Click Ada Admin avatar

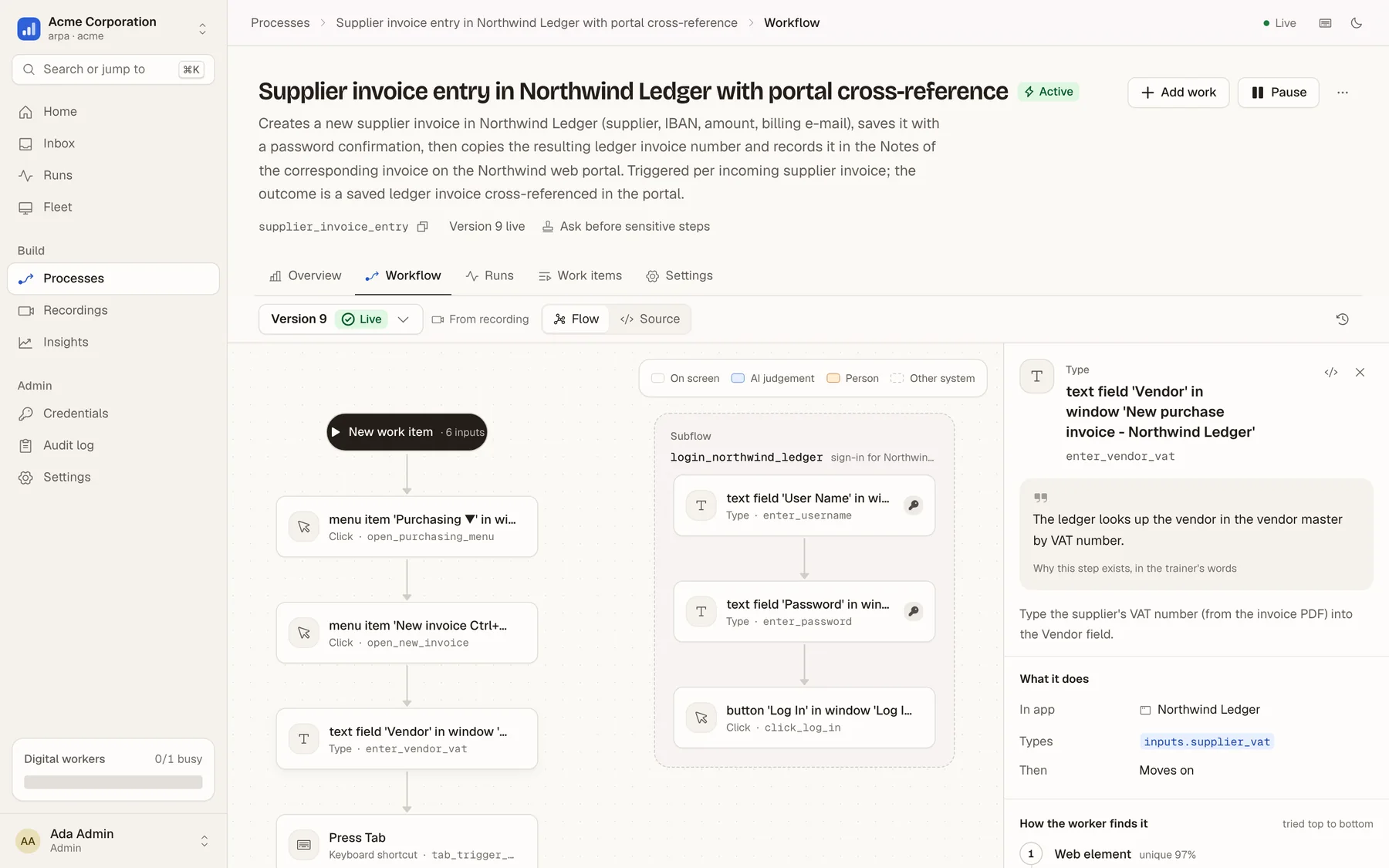pyautogui.click(x=28, y=841)
